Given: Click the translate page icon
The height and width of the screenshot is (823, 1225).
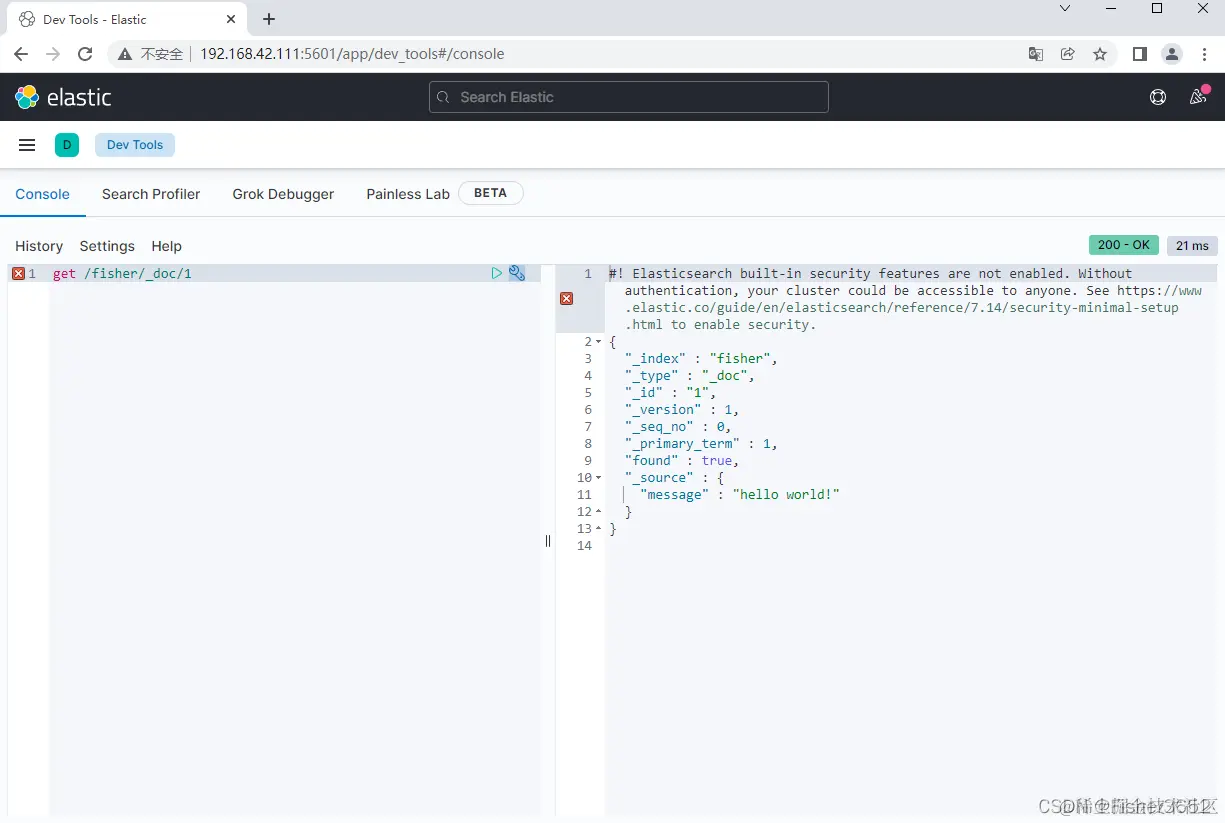Looking at the screenshot, I should 1036,54.
